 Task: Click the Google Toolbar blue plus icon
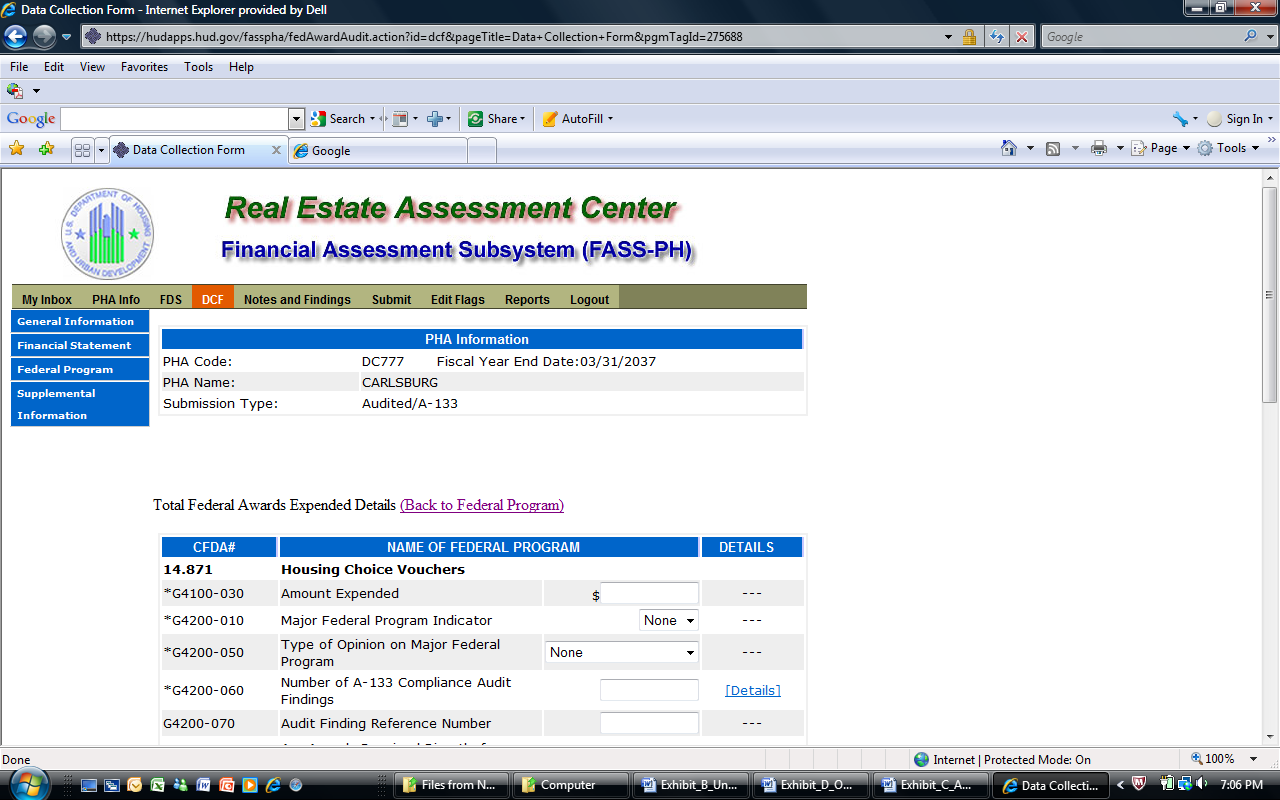coord(434,119)
